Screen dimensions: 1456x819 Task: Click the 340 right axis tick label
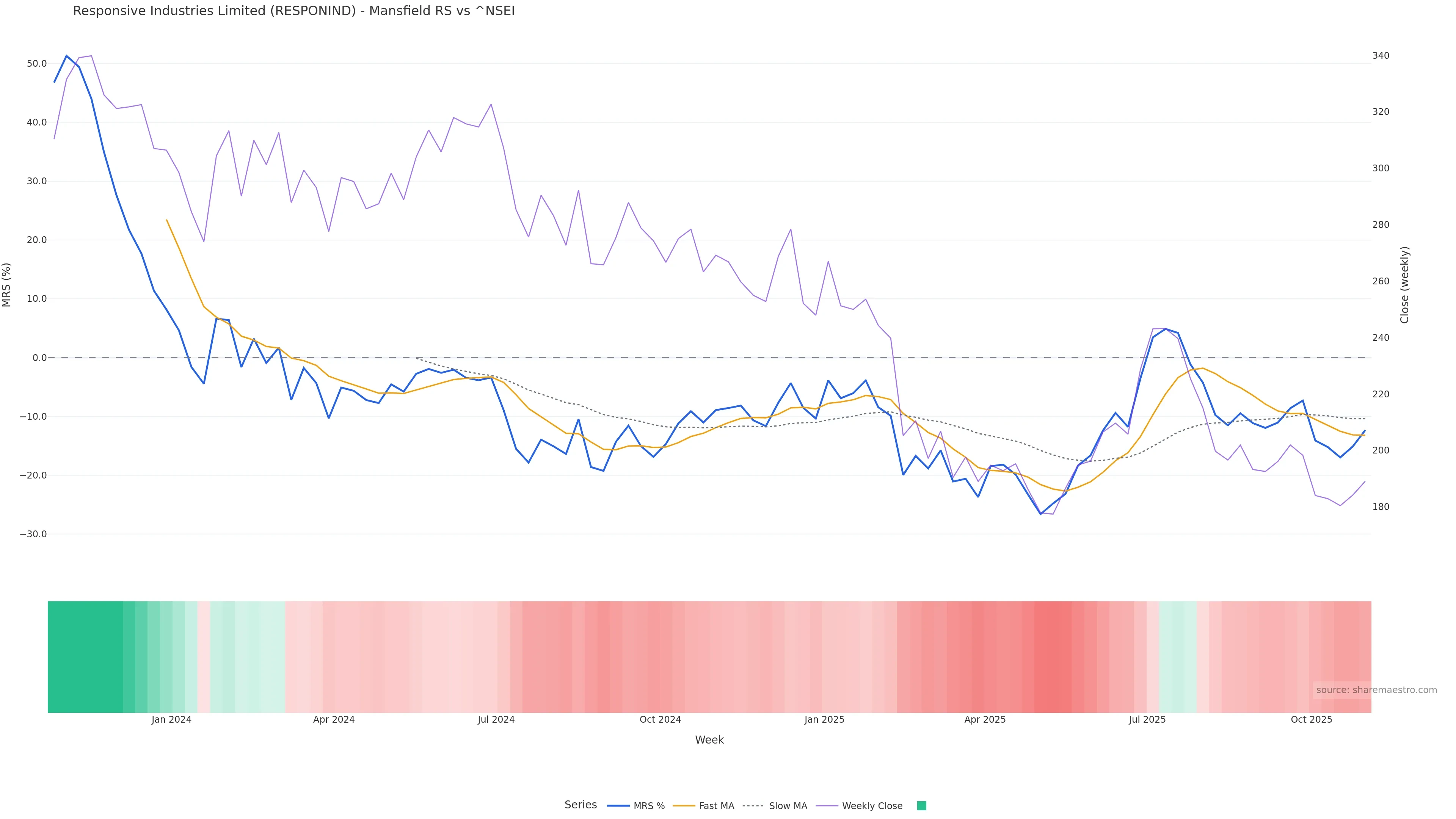click(x=1380, y=55)
